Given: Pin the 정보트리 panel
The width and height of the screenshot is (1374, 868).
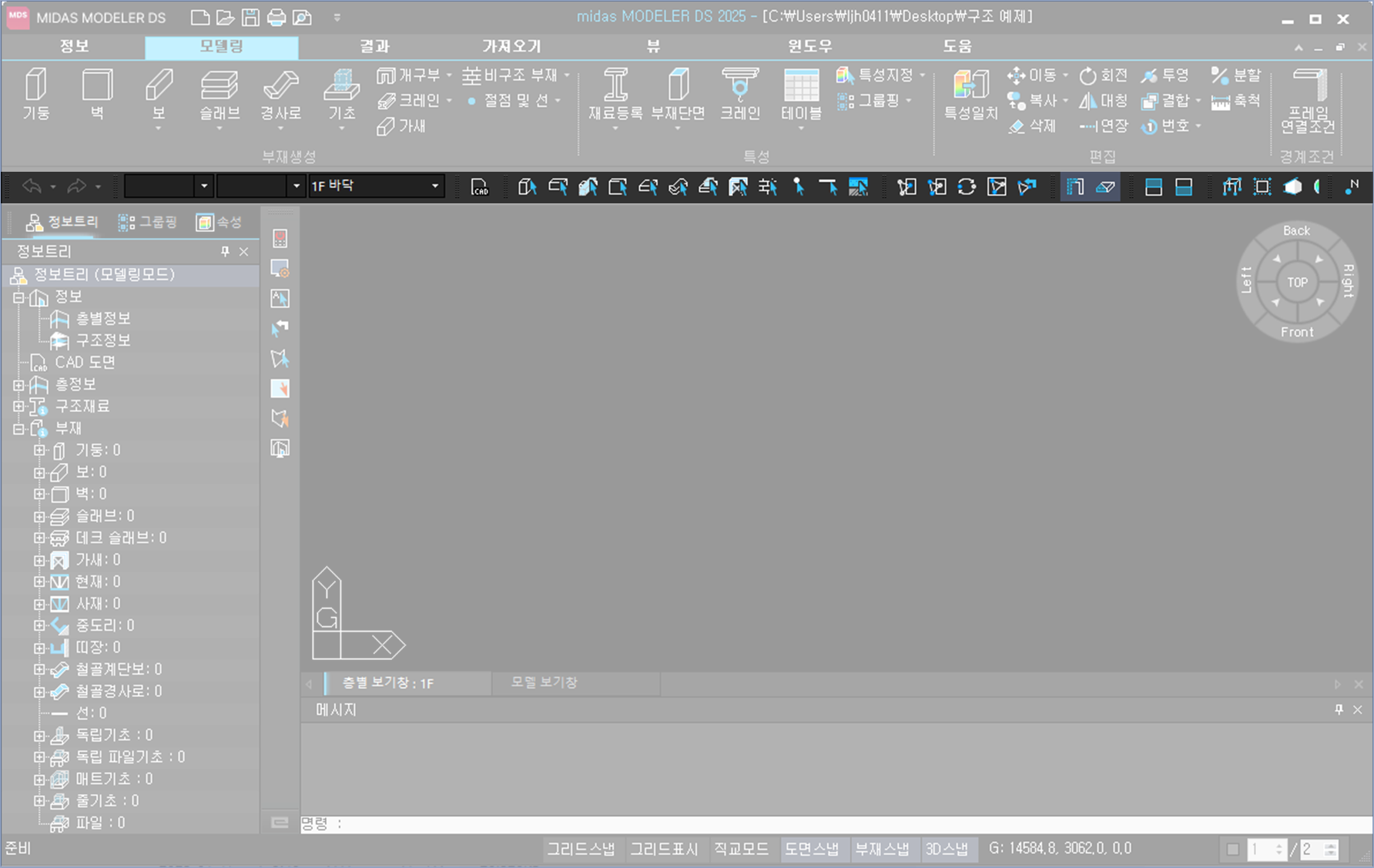Looking at the screenshot, I should coord(225,251).
